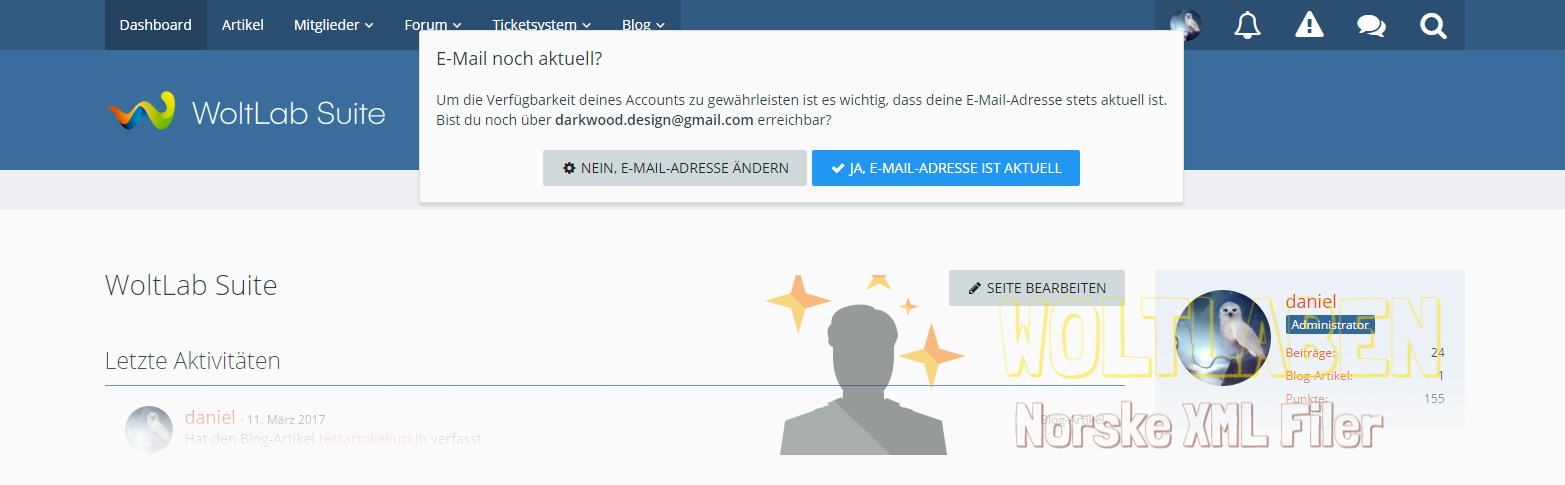Open the conversations speech bubbles icon

[1371, 25]
